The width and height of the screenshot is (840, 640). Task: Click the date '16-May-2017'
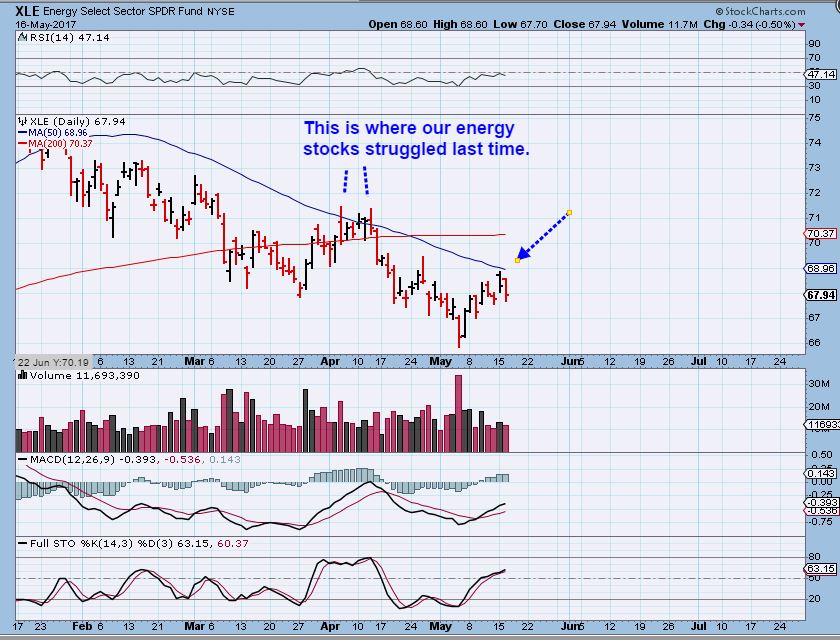pyautogui.click(x=46, y=25)
